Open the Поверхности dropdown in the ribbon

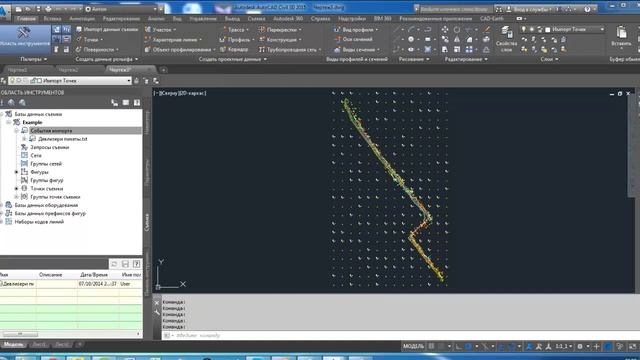click(x=97, y=49)
